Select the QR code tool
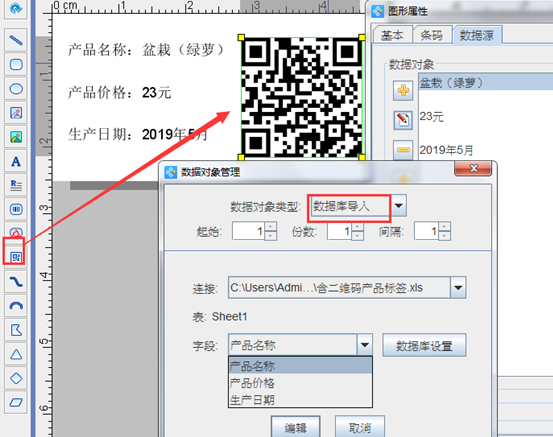Viewport: 553px width, 437px height. click(16, 257)
